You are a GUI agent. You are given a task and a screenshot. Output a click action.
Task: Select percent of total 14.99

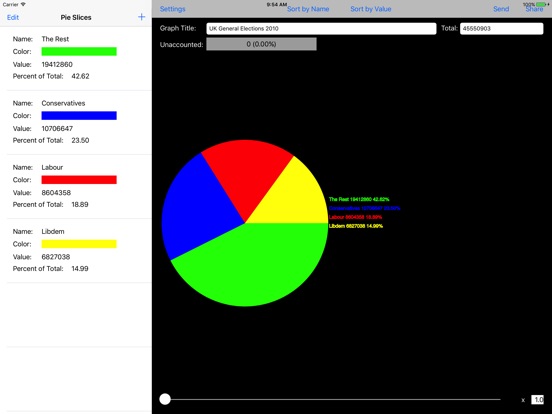click(x=80, y=268)
